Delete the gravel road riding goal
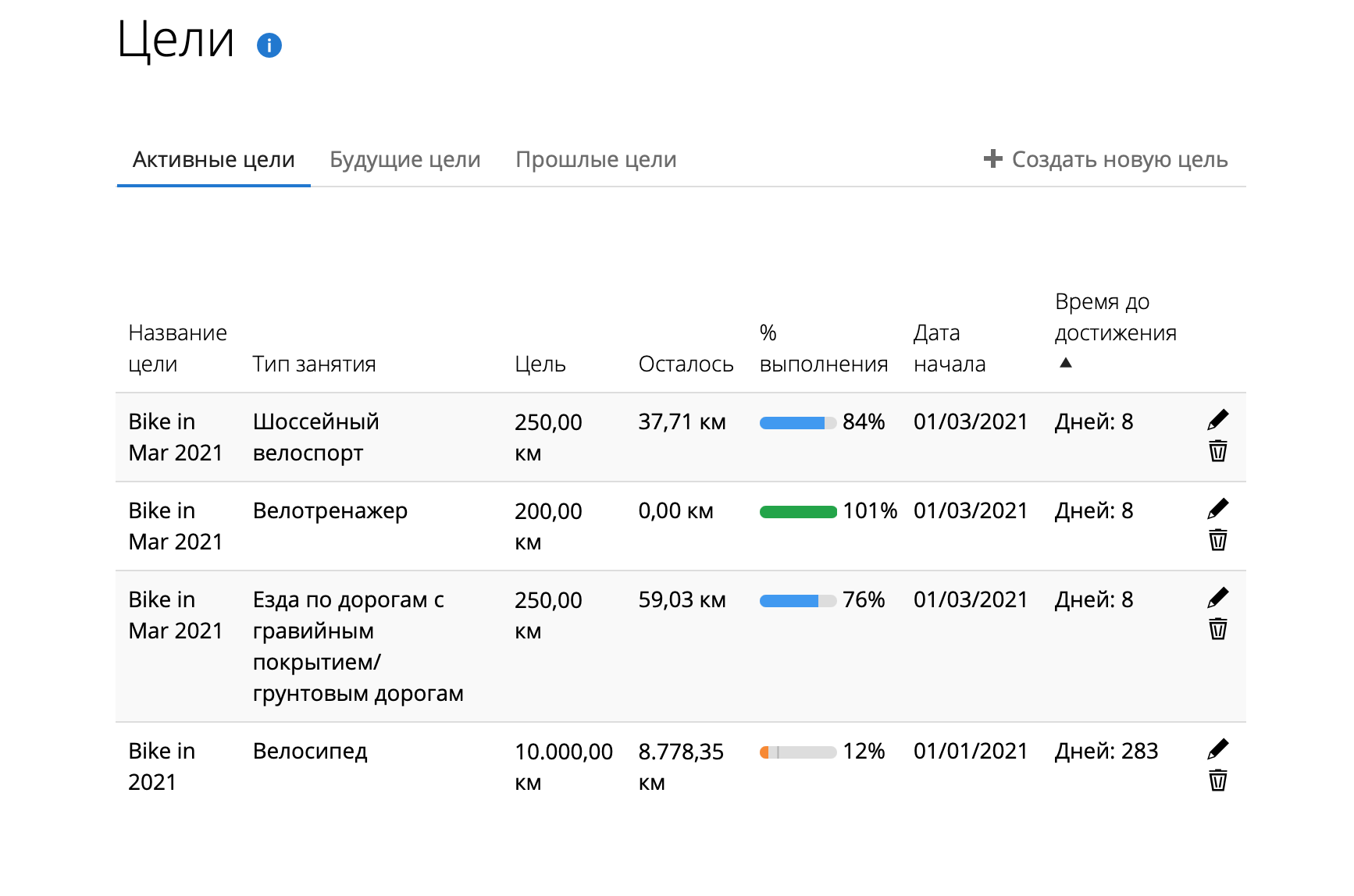Screen dimensions: 1354x896 [1217, 629]
